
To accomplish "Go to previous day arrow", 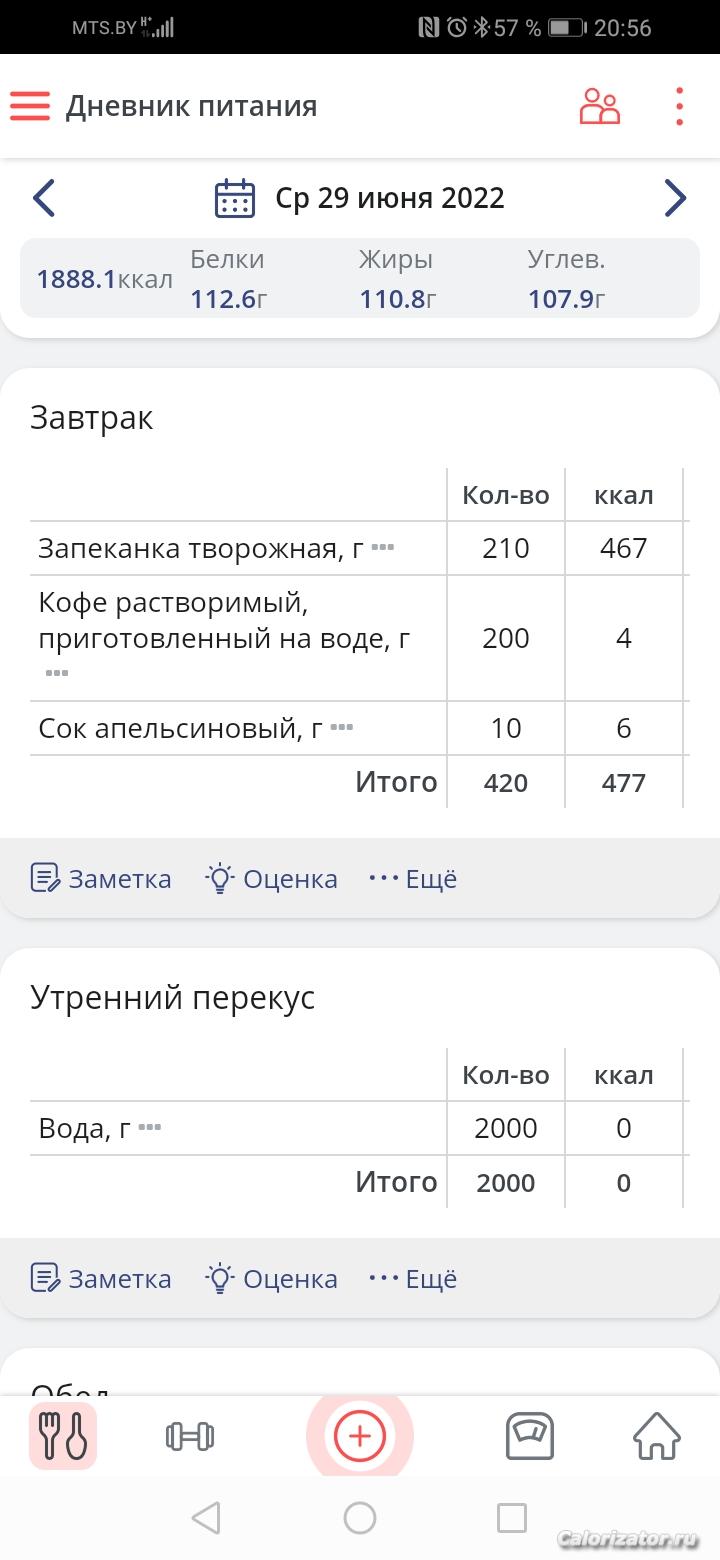I will point(44,198).
